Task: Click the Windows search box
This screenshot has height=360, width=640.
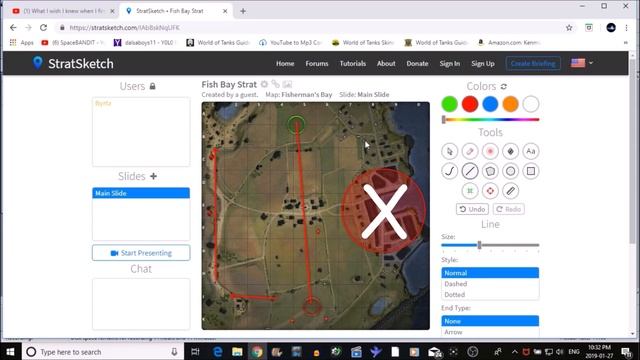Action: click(x=102, y=352)
